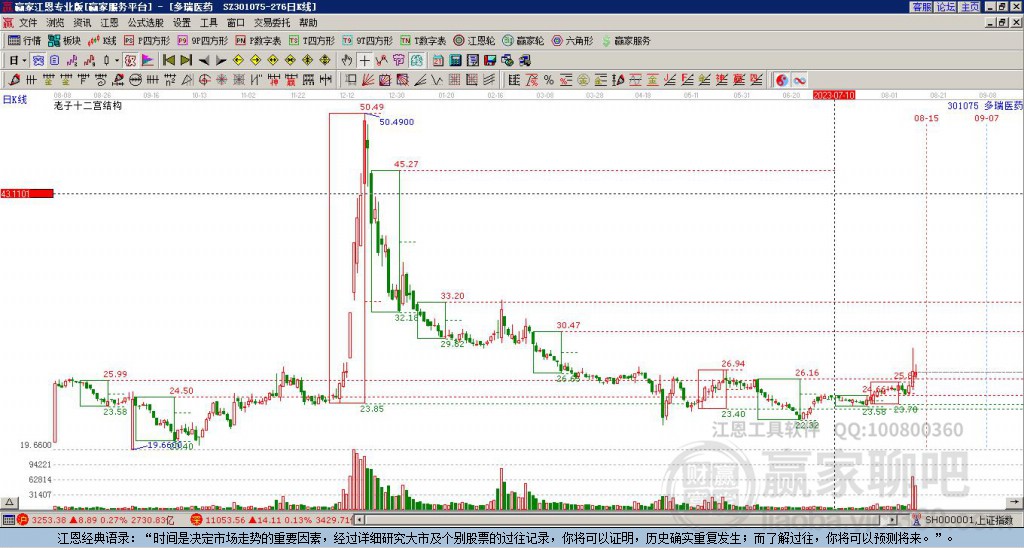Open the 江恩 menu

coord(110,23)
